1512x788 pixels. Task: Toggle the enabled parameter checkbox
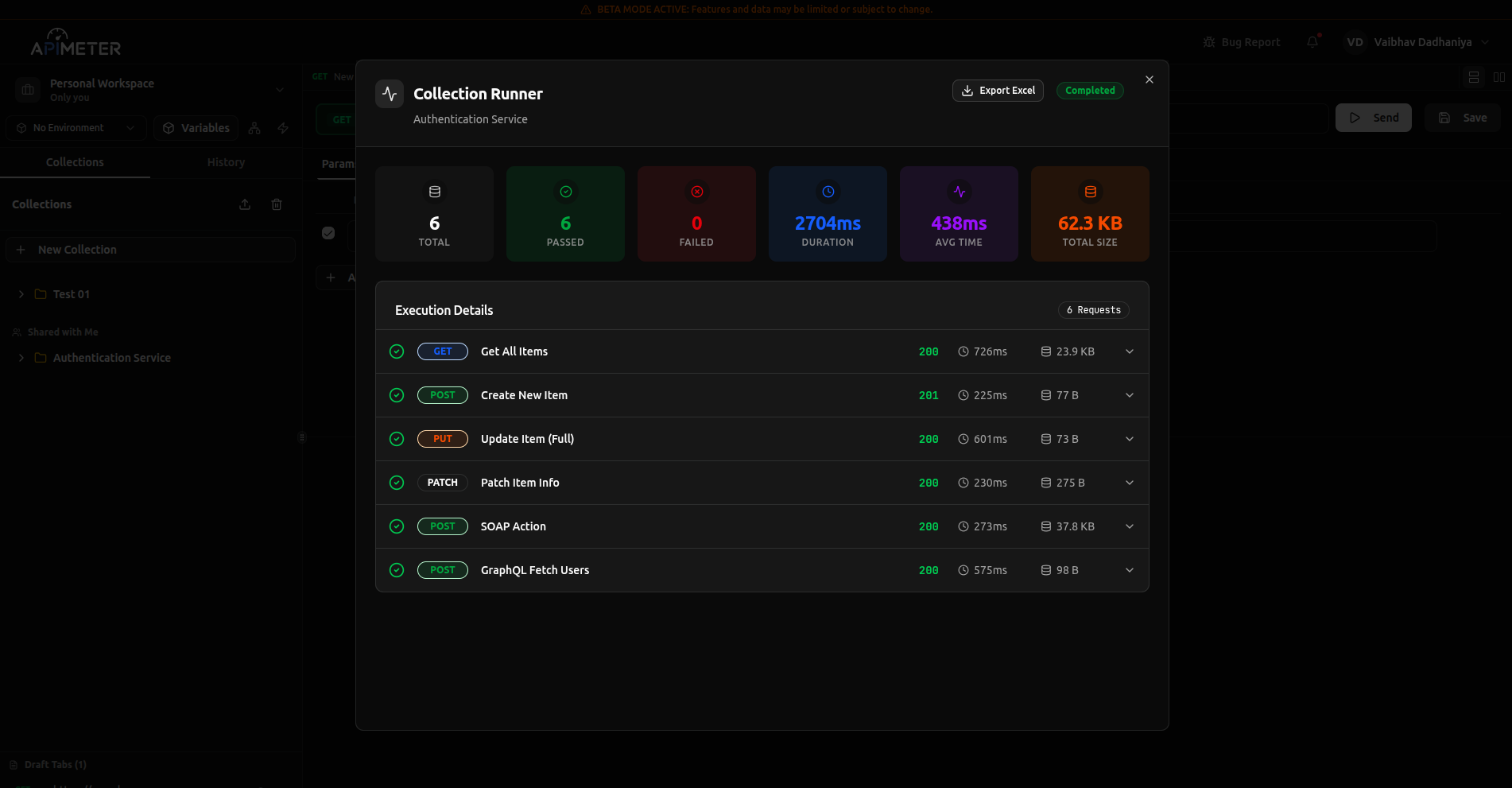pyautogui.click(x=328, y=232)
